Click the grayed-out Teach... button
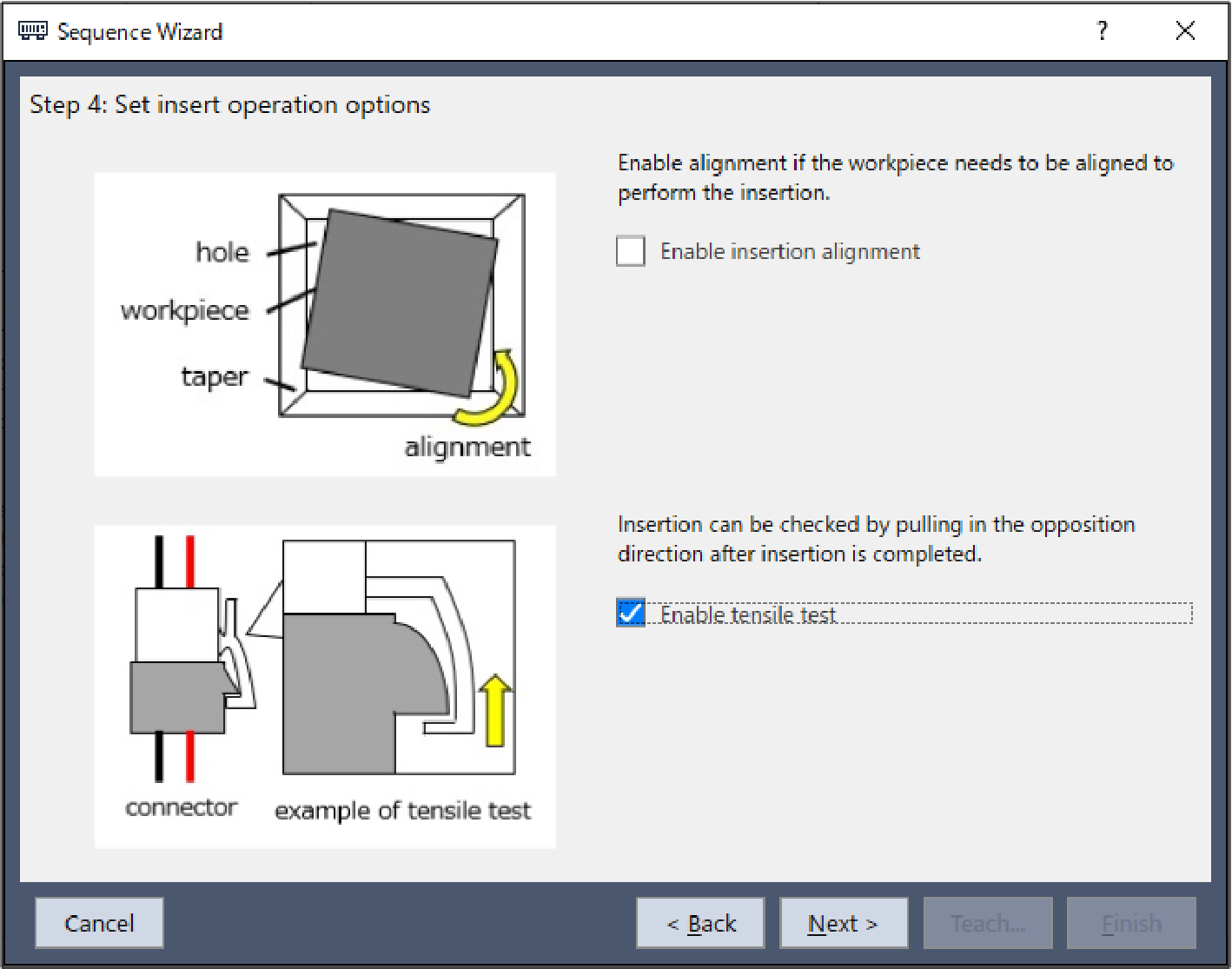Screen dimensions: 1232x969 (x=988, y=923)
